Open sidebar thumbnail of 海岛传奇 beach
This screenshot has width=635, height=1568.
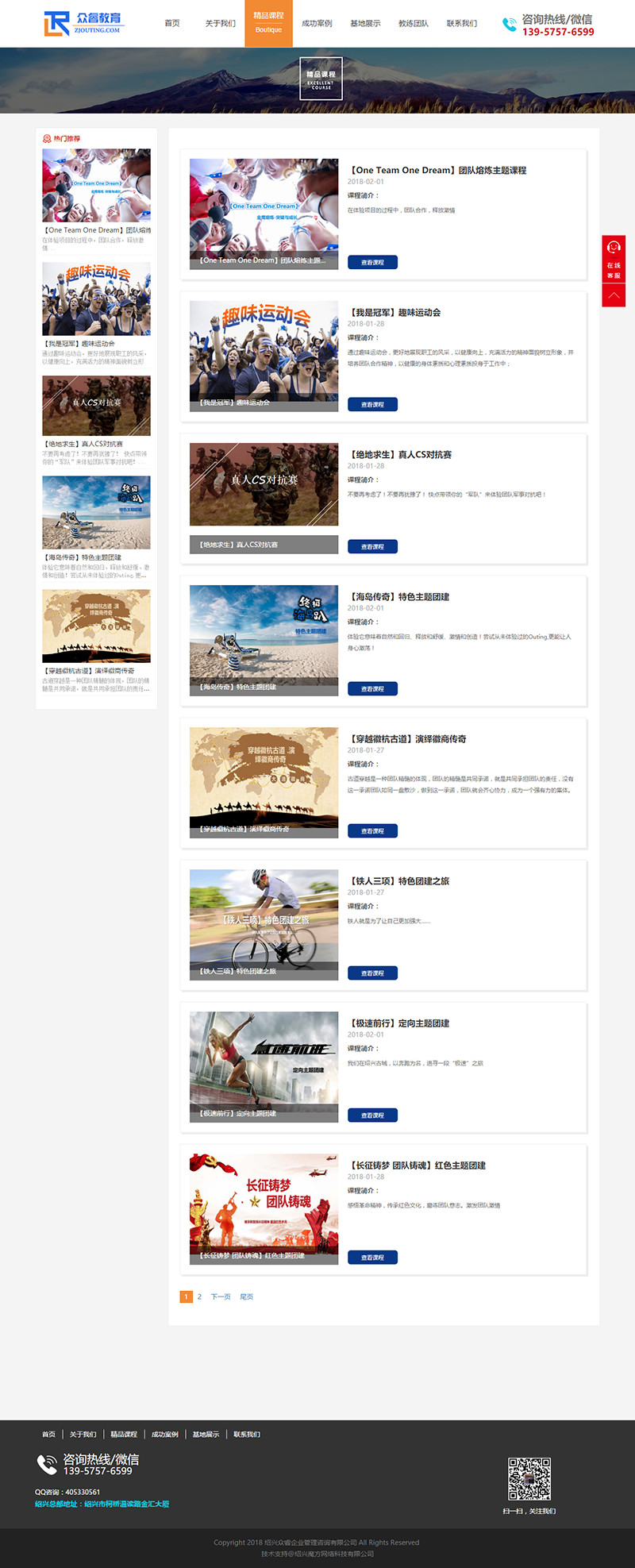point(96,512)
